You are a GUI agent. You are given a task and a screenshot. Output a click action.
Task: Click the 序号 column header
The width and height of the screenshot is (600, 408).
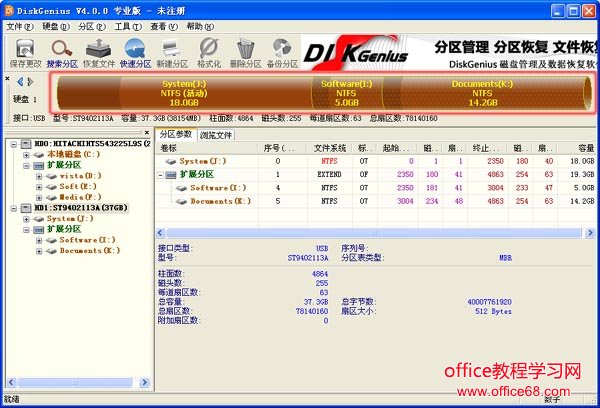click(283, 148)
